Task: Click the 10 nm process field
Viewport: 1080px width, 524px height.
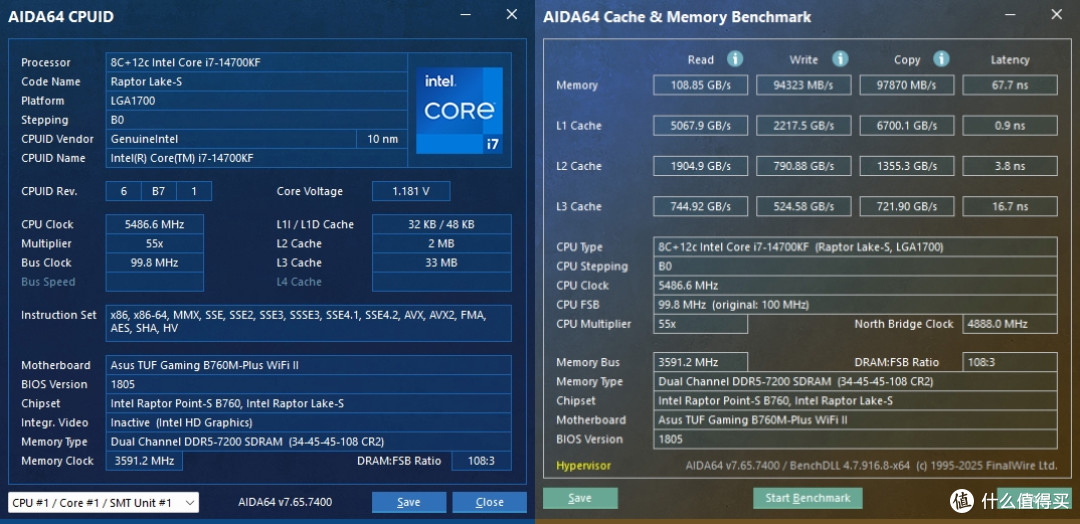Action: click(x=382, y=139)
